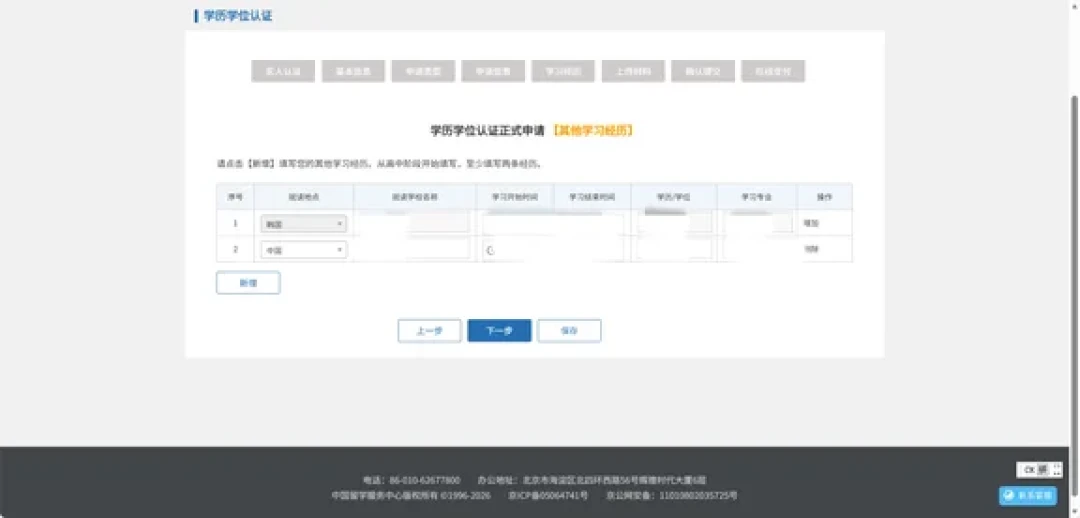Click the 学习开始时间 column header
This screenshot has height=518, width=1080.
point(515,196)
